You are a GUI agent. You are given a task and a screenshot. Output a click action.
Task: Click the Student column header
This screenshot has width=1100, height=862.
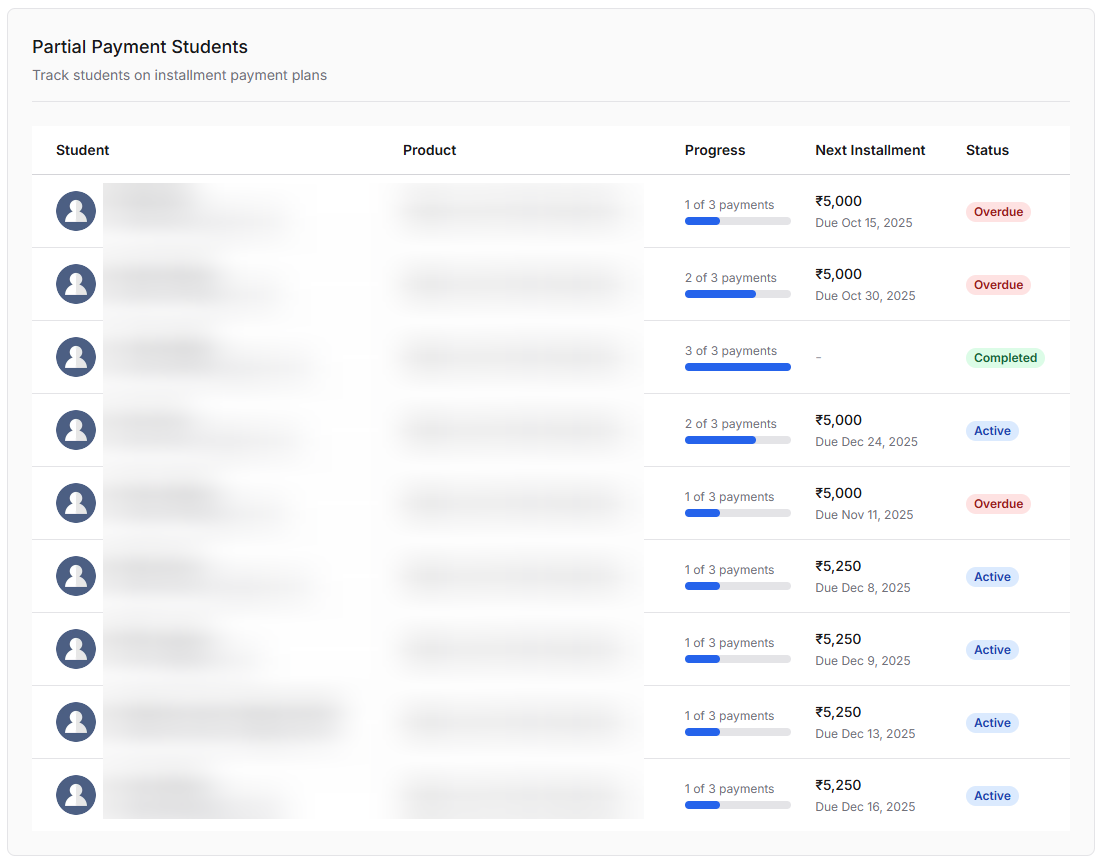[83, 150]
